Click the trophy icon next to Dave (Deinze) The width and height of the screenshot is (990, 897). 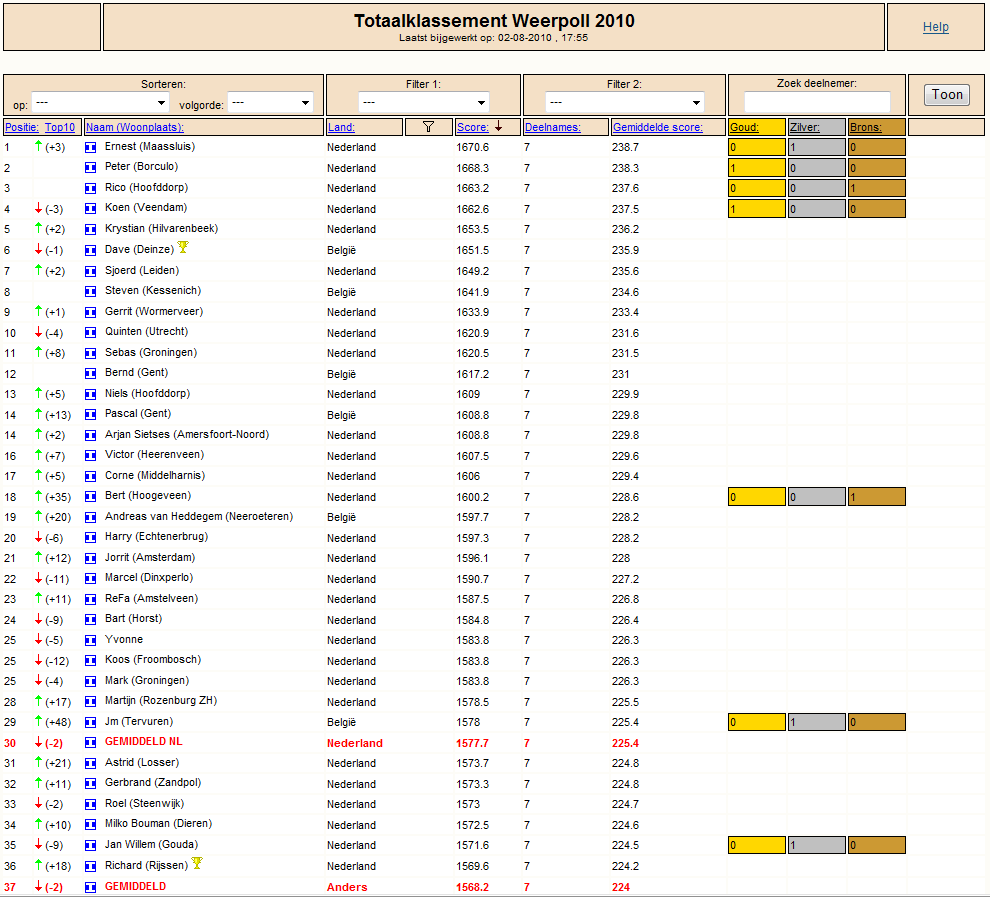[x=183, y=247]
